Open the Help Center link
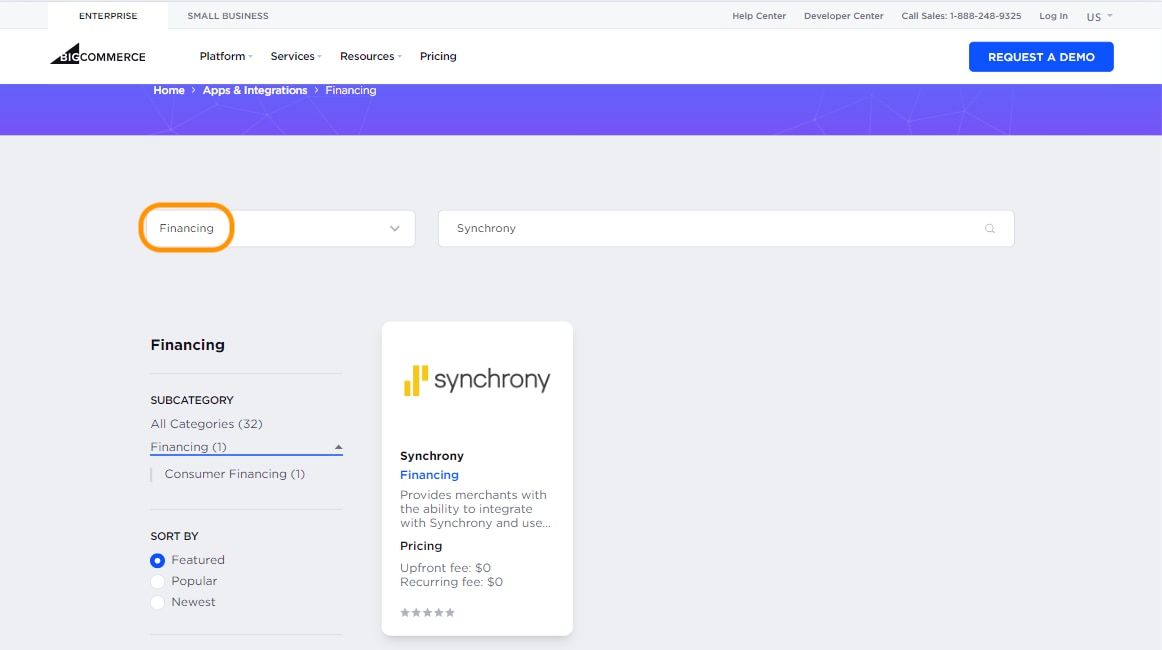This screenshot has width=1162, height=650. [x=759, y=16]
